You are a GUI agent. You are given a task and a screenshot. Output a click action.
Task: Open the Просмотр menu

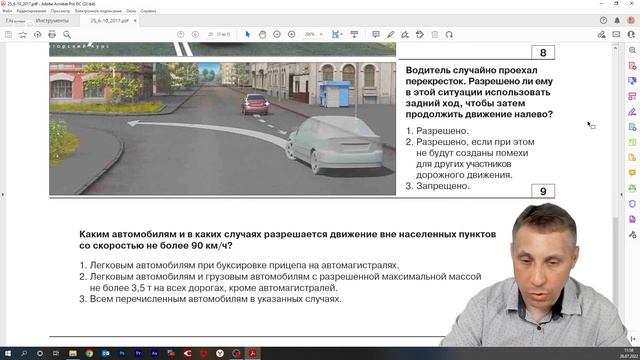tap(60, 11)
